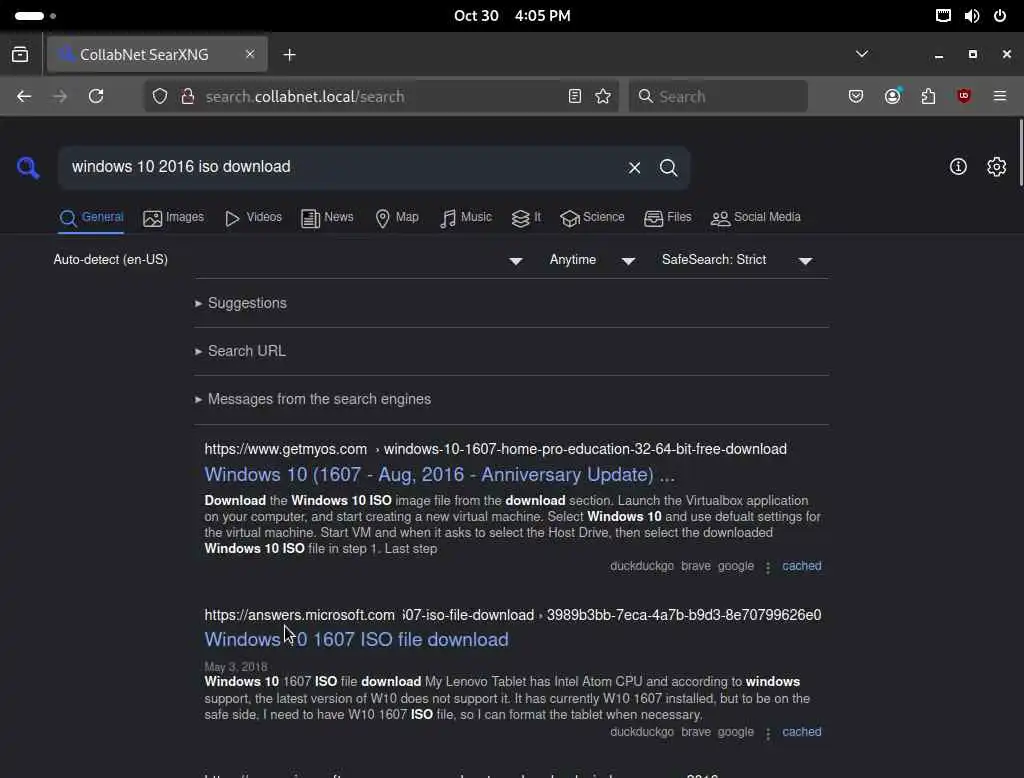The width and height of the screenshot is (1024, 778).
Task: Open the Anytime time range dropdown
Action: (x=592, y=260)
